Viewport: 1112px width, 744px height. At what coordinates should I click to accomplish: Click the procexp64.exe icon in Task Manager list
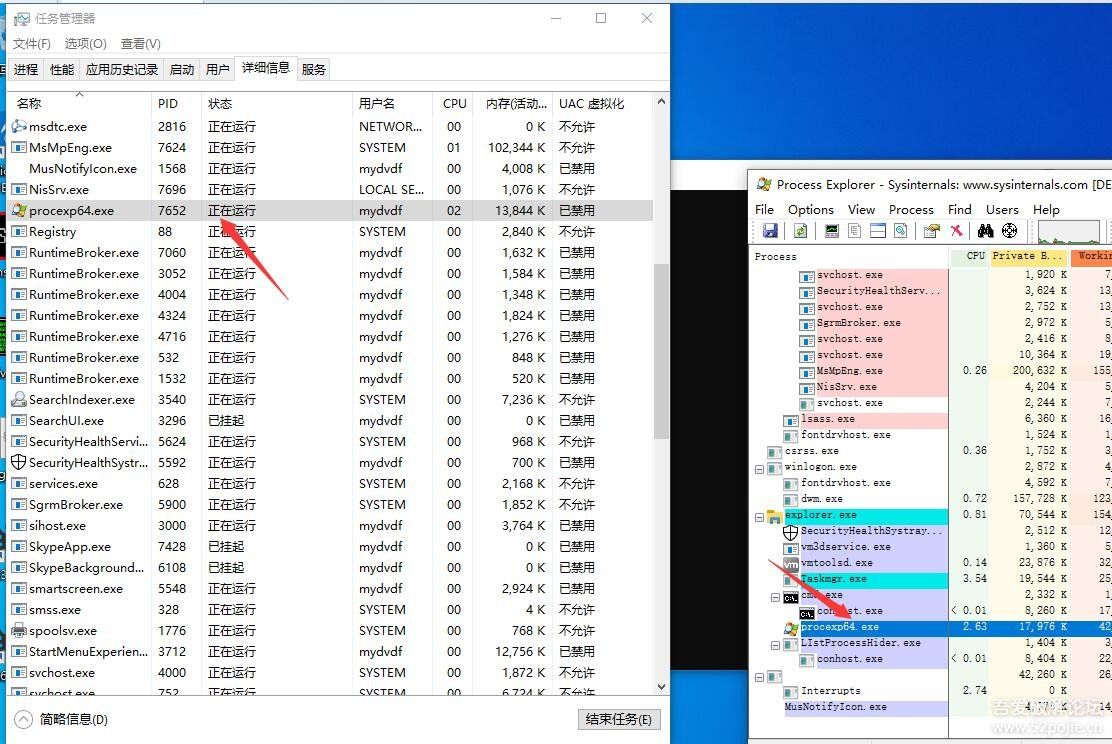[x=19, y=211]
